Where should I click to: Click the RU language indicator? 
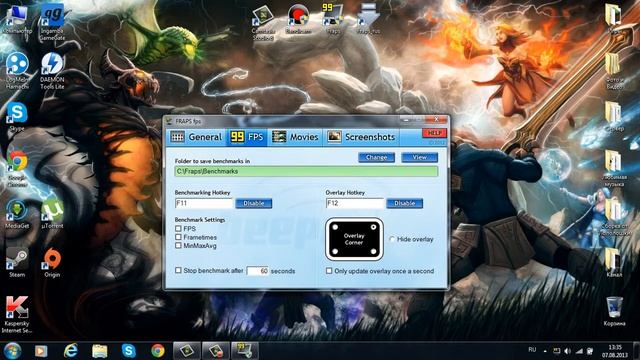pos(532,350)
